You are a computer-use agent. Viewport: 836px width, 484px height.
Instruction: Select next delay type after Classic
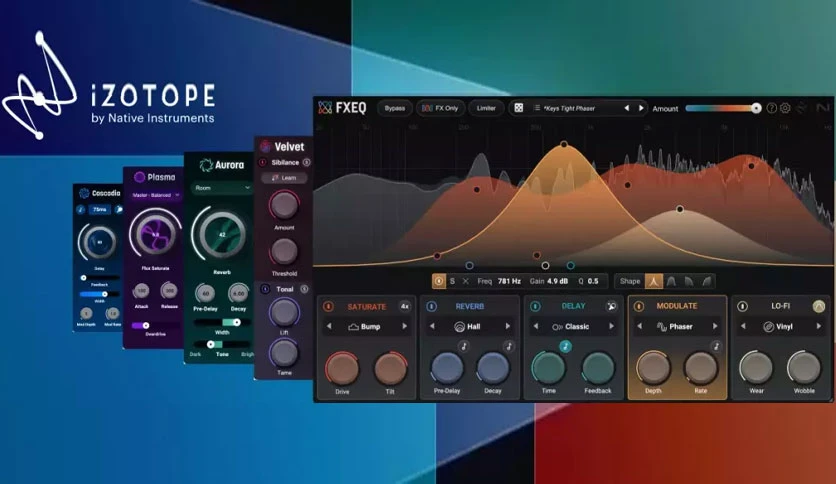pyautogui.click(x=612, y=326)
